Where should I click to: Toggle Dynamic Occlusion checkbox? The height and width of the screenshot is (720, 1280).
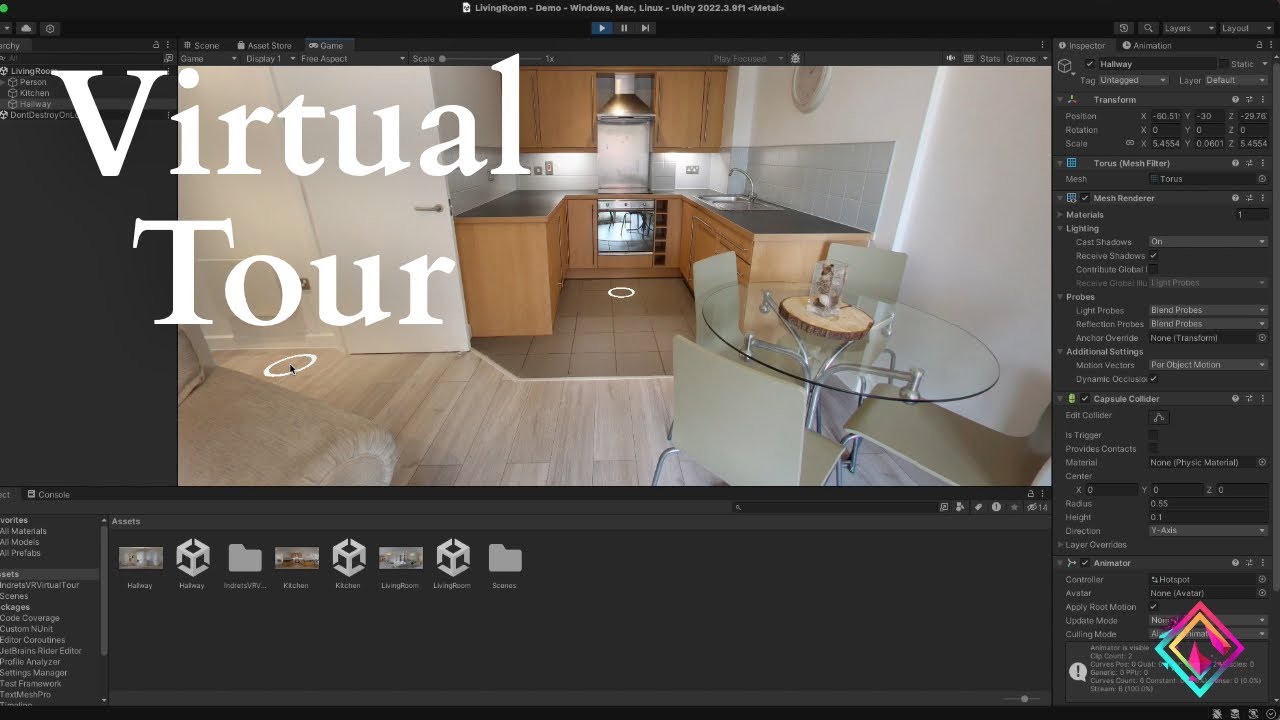1153,379
